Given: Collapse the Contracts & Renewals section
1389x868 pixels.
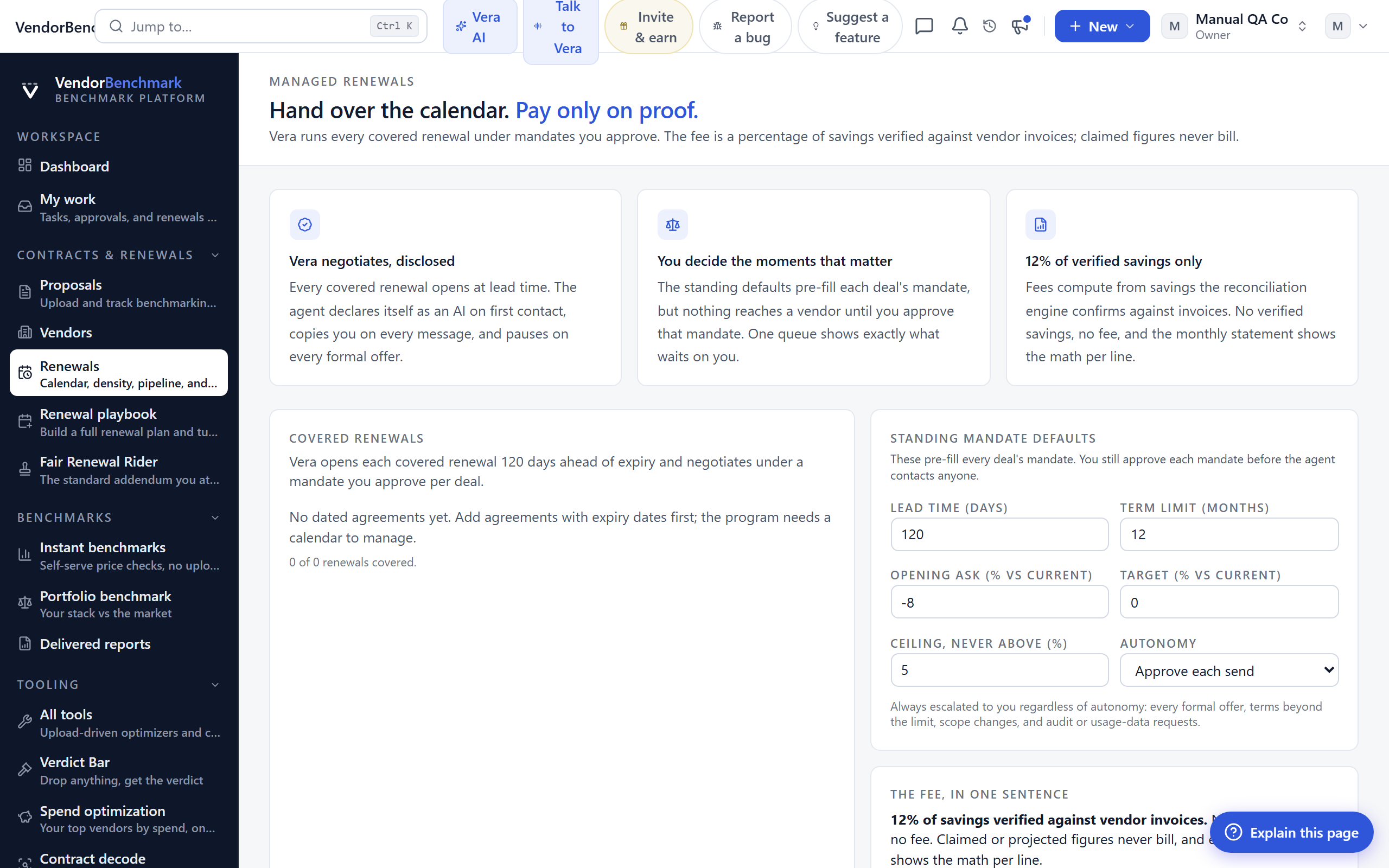Looking at the screenshot, I should pos(215,255).
